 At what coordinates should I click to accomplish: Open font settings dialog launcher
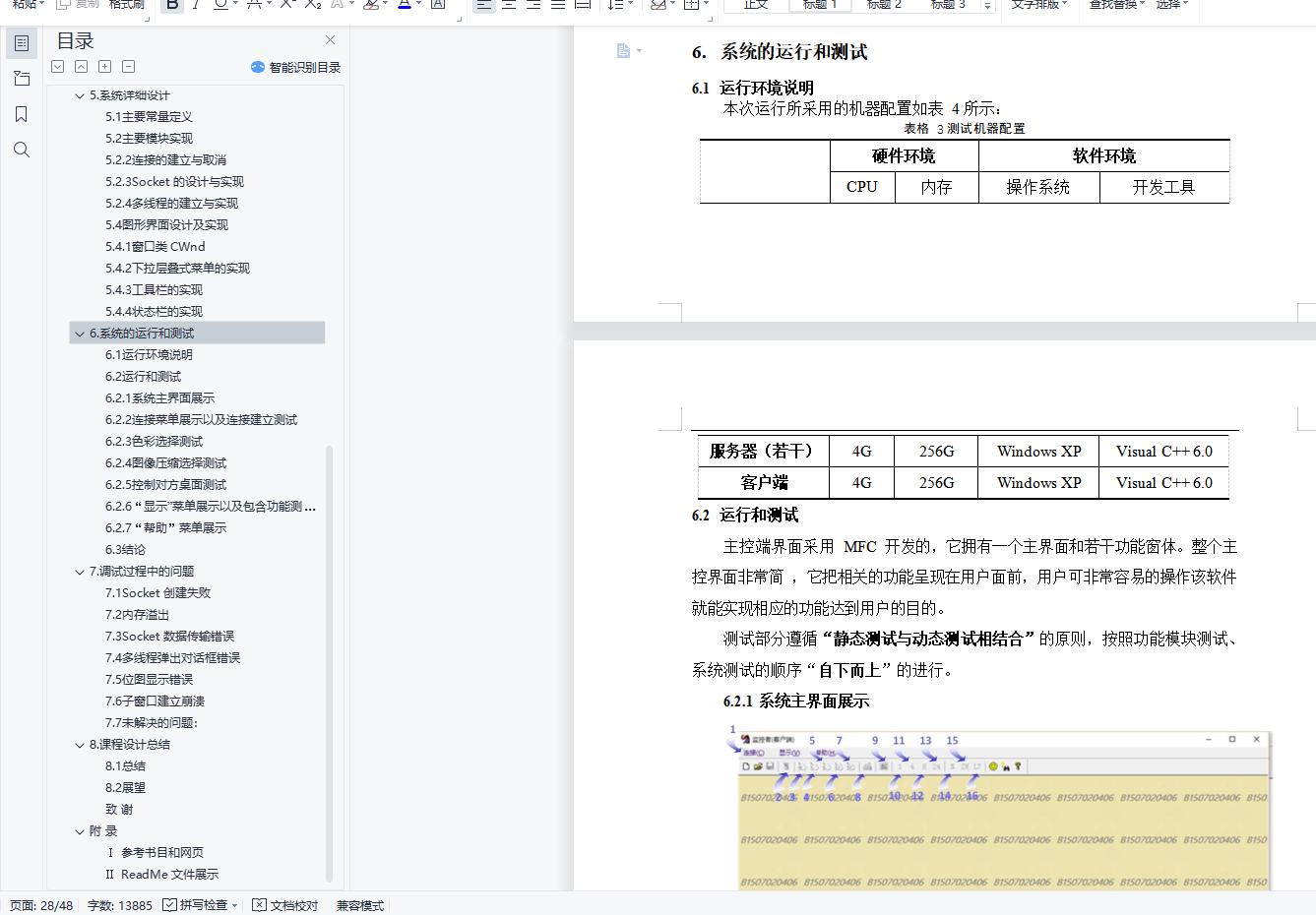click(x=460, y=17)
